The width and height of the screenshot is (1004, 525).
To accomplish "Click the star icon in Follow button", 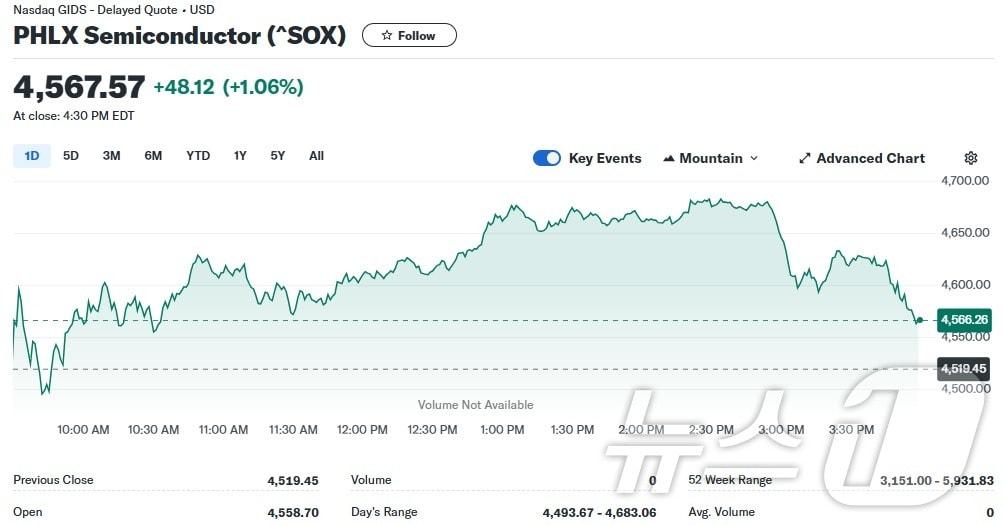I will [x=386, y=36].
